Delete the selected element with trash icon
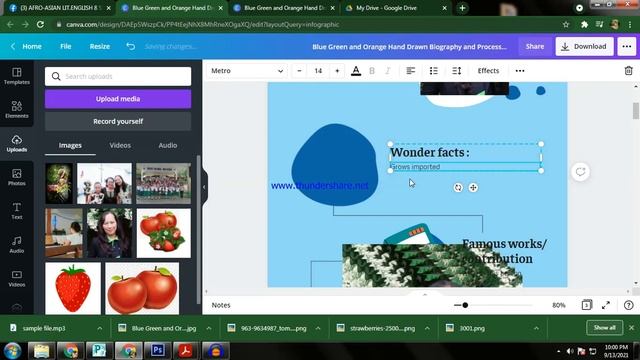The height and width of the screenshot is (360, 640). pyautogui.click(x=629, y=71)
